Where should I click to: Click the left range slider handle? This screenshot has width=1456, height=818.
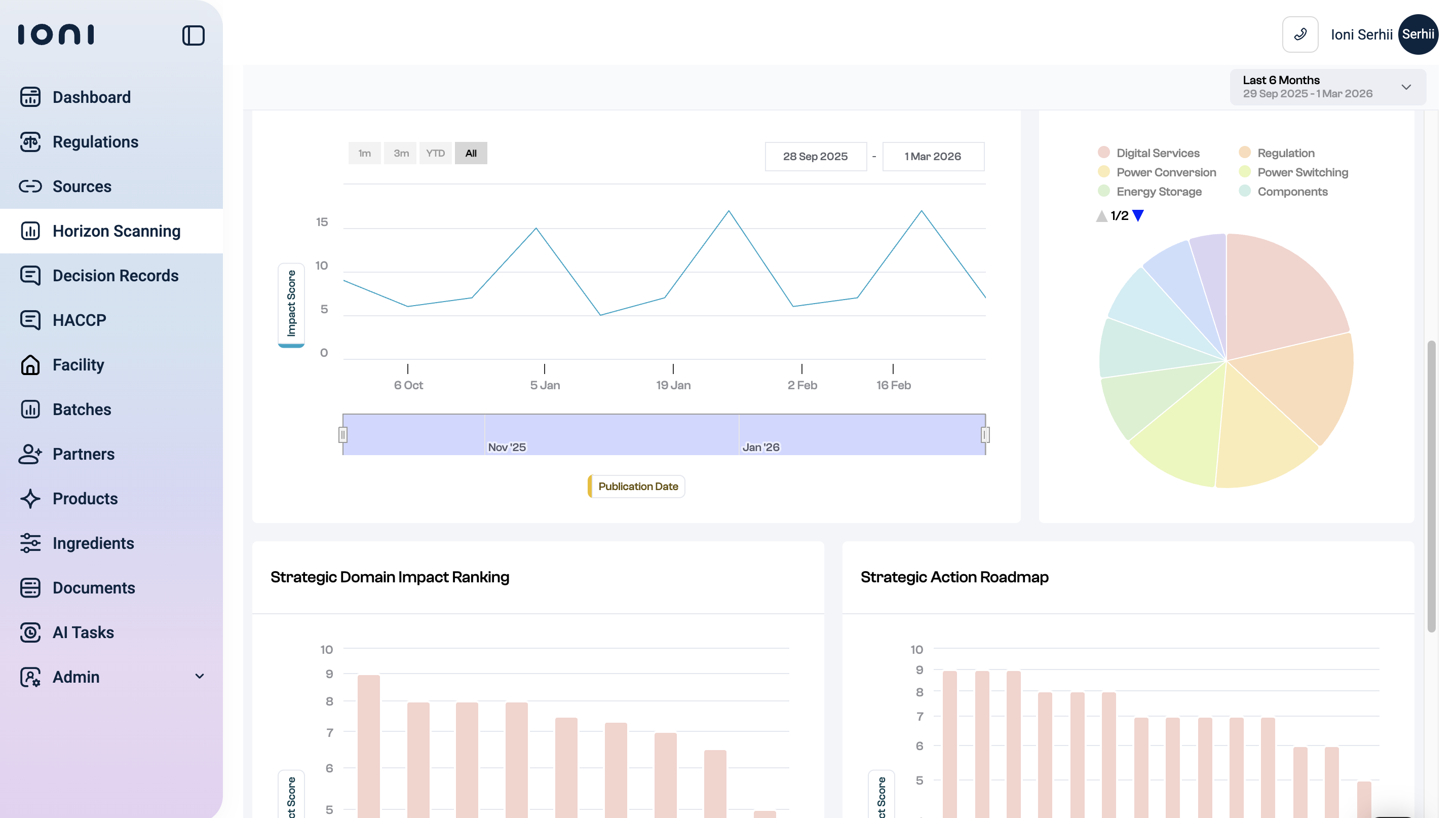pyautogui.click(x=342, y=435)
